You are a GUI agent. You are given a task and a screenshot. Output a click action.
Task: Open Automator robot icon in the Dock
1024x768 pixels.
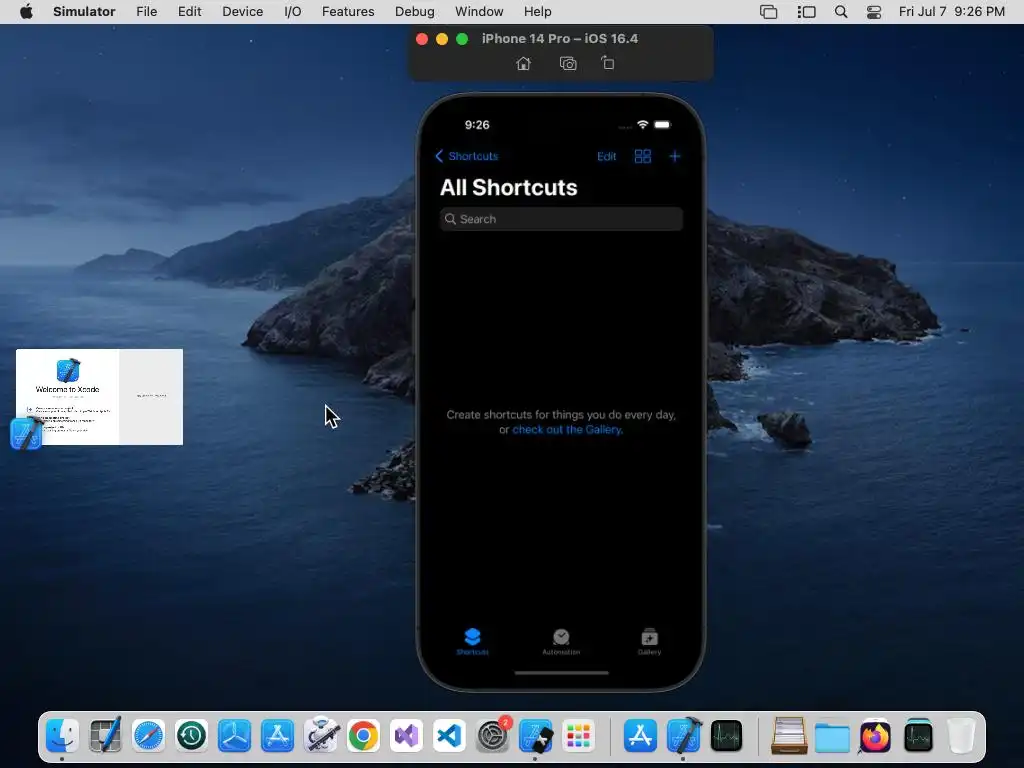[321, 736]
